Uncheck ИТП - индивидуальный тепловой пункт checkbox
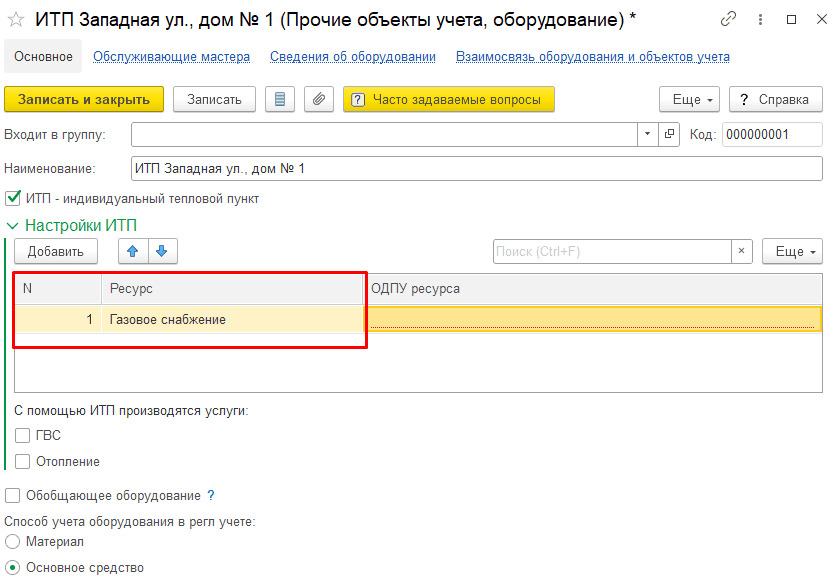Image resolution: width=833 pixels, height=579 pixels. [13, 199]
